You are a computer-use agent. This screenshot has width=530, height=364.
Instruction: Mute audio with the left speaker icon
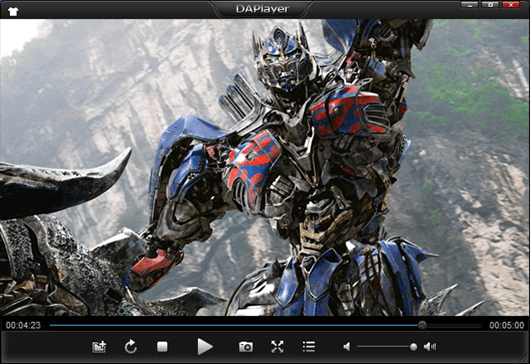click(347, 346)
